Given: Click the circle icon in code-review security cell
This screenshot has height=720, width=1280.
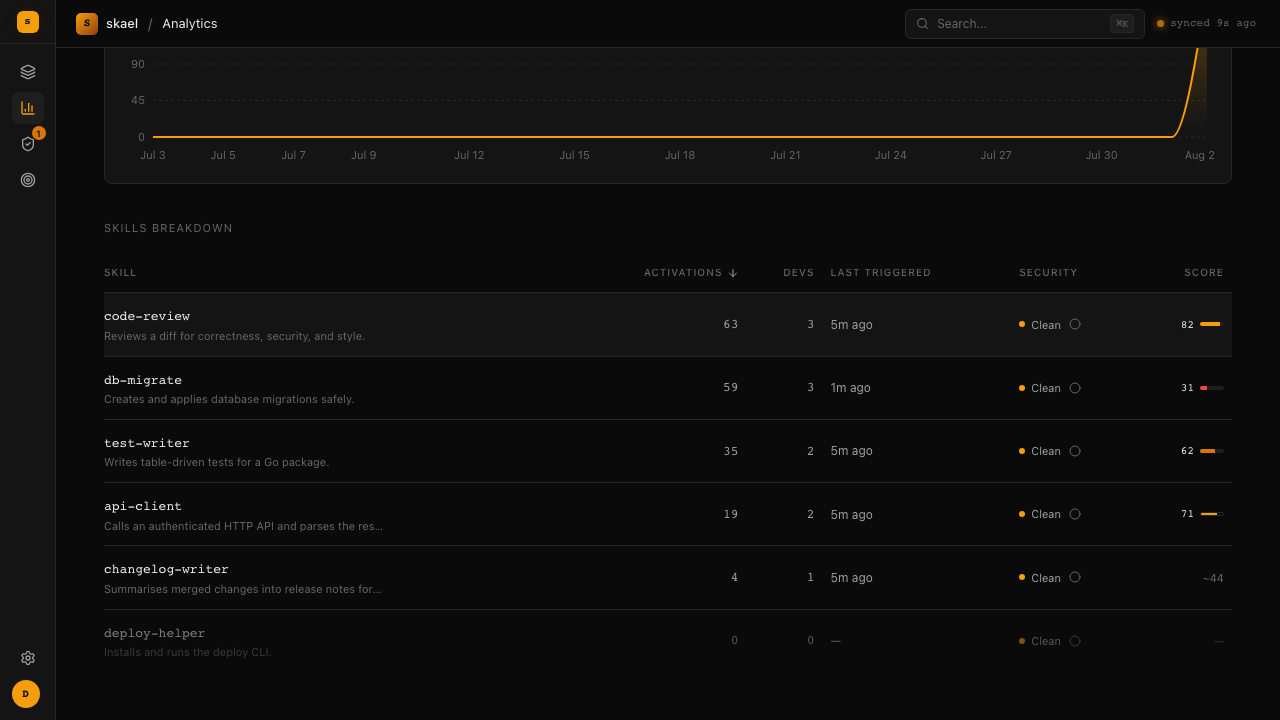Looking at the screenshot, I should point(1075,324).
